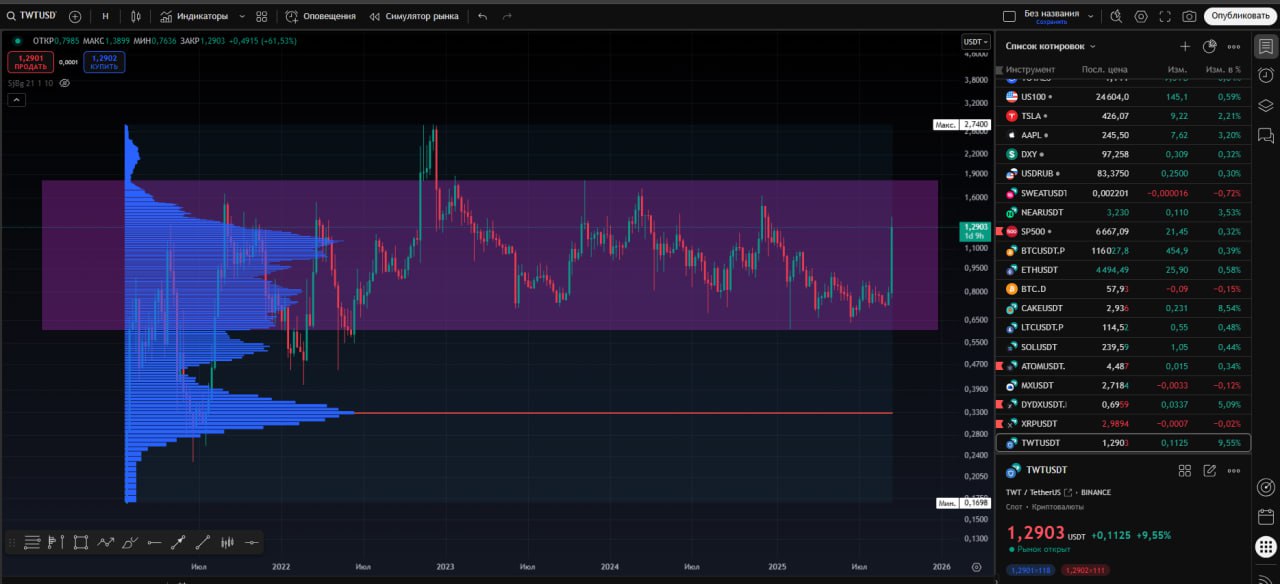Sort watchlist by Изм. в % column
Screen dimensions: 1280x584
[1223, 69]
